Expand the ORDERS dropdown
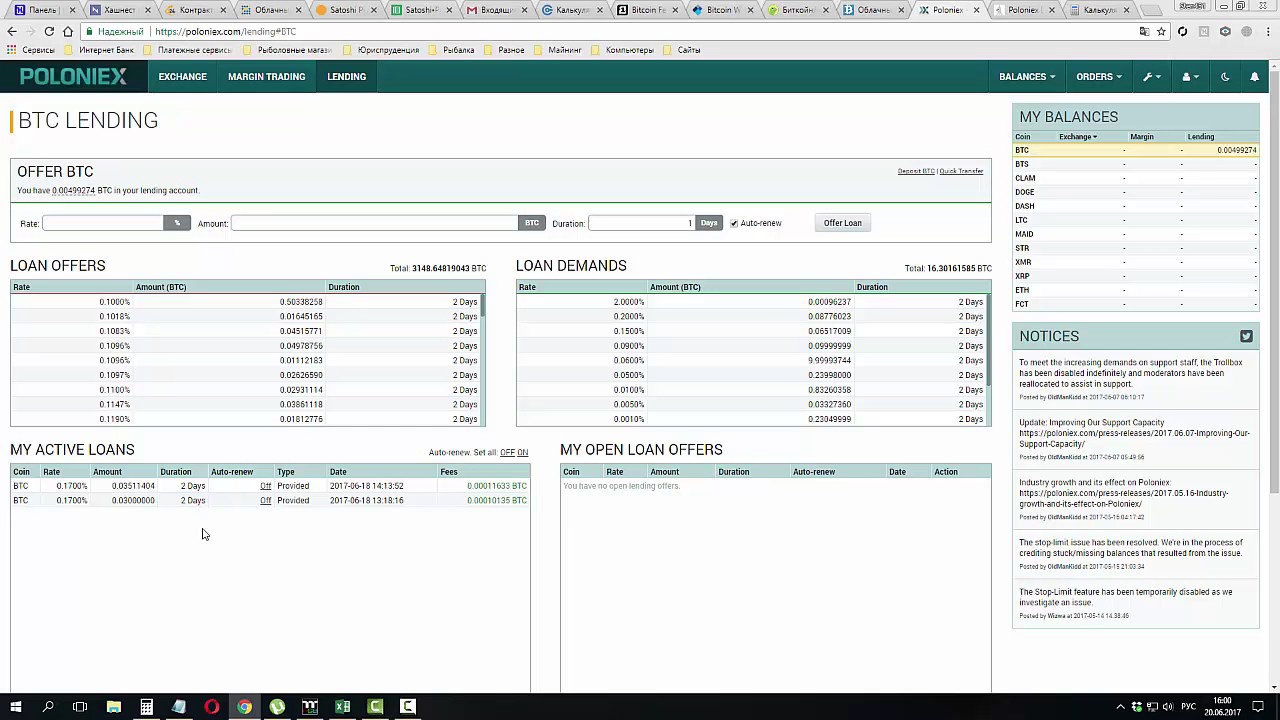 click(x=1099, y=77)
